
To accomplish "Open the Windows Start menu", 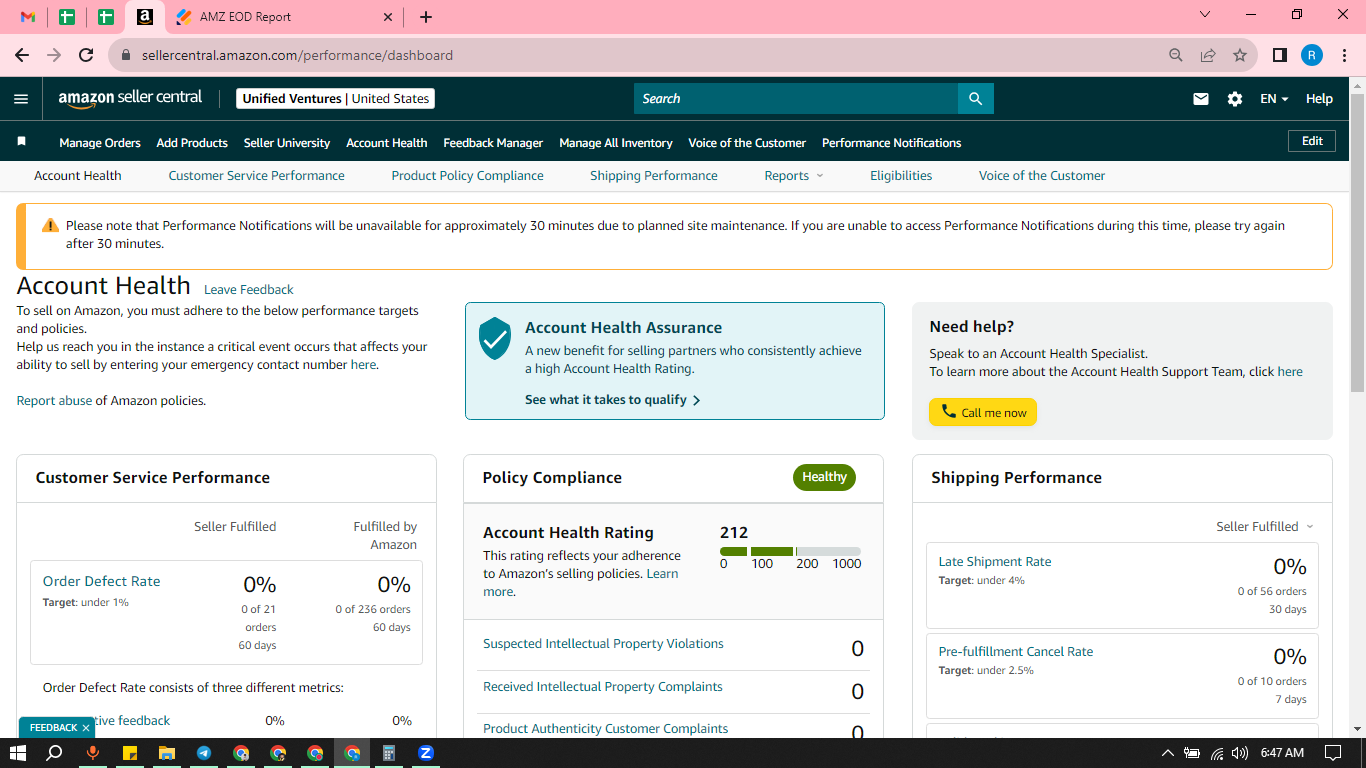I will click(x=18, y=753).
